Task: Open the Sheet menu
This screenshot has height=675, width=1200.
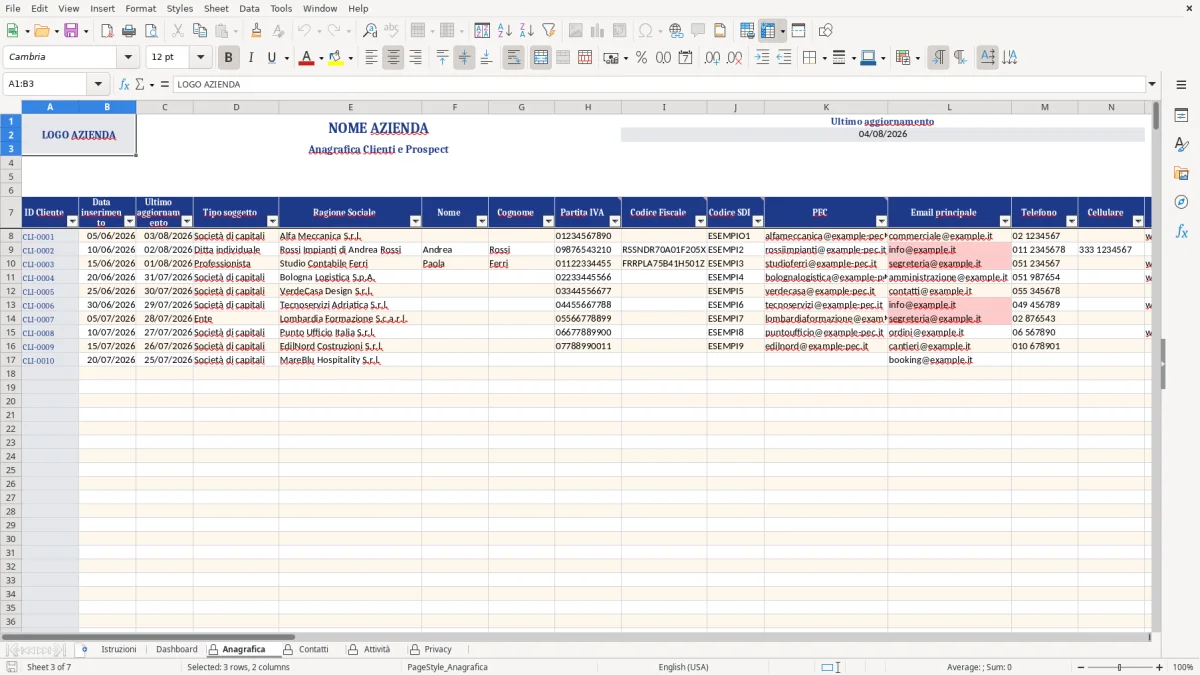Action: (216, 8)
